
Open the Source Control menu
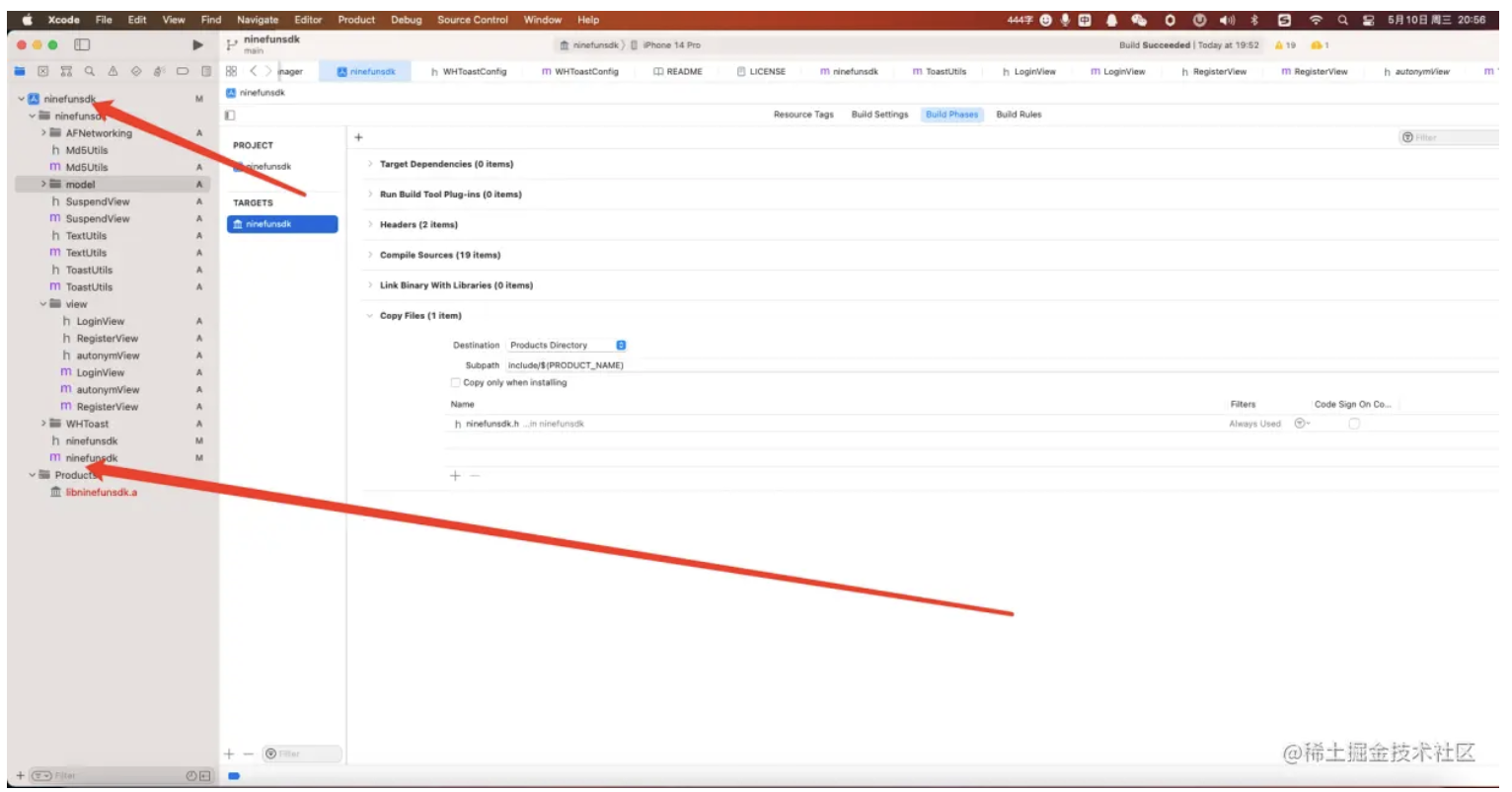[x=473, y=20]
